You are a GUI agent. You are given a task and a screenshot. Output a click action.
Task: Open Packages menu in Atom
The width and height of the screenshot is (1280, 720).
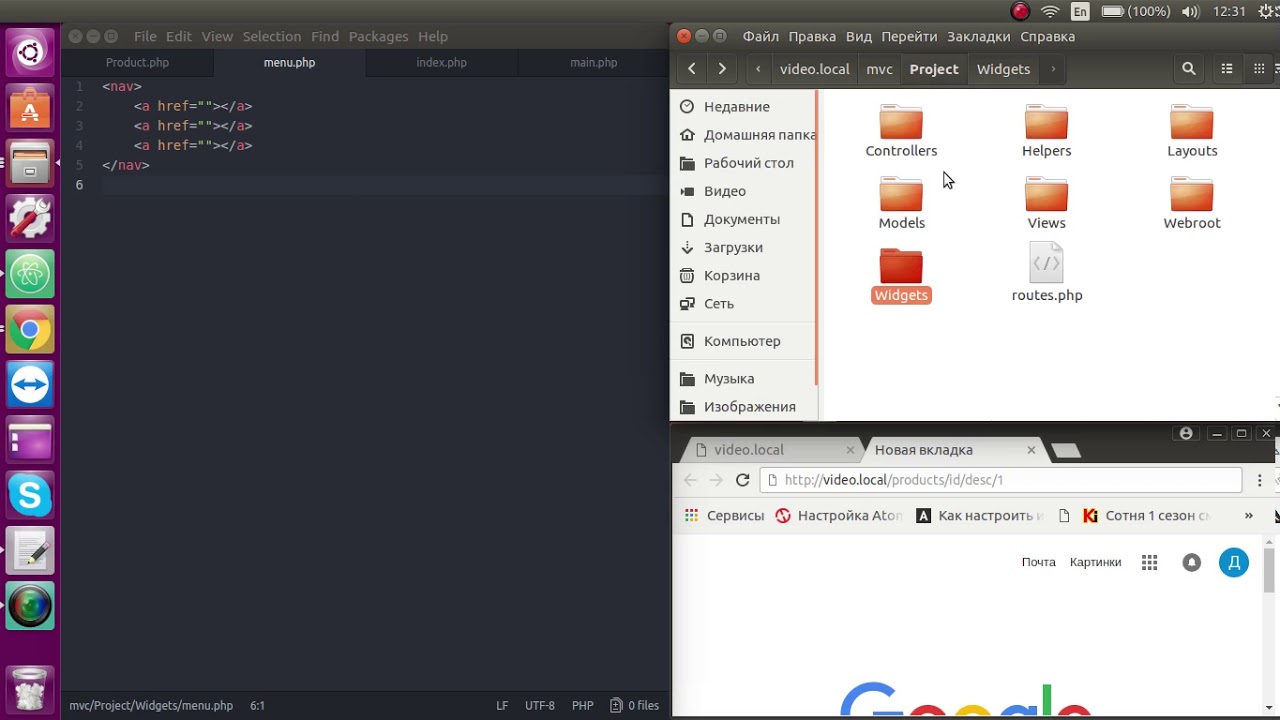click(x=379, y=36)
